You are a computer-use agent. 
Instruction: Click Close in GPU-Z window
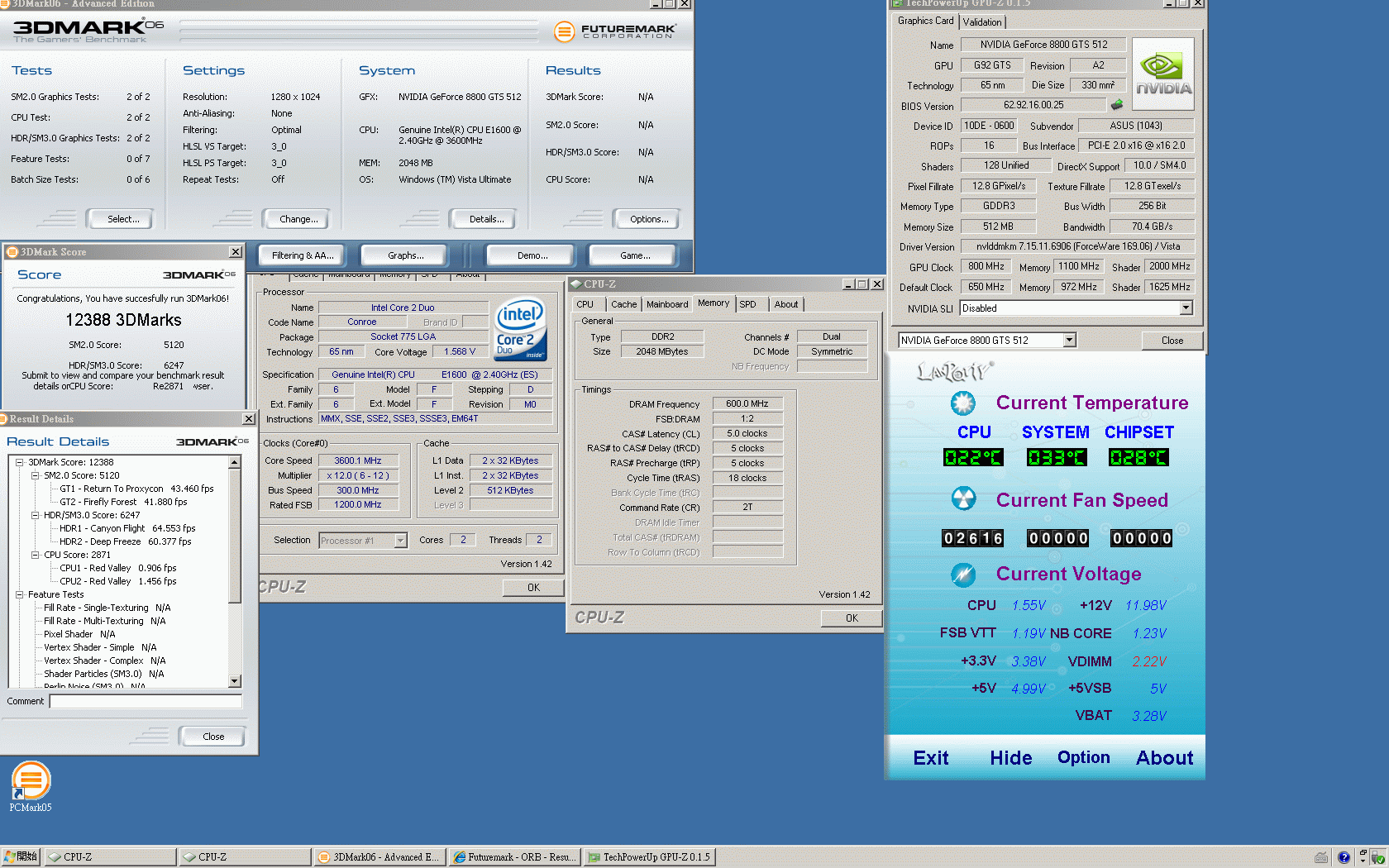pos(1172,341)
